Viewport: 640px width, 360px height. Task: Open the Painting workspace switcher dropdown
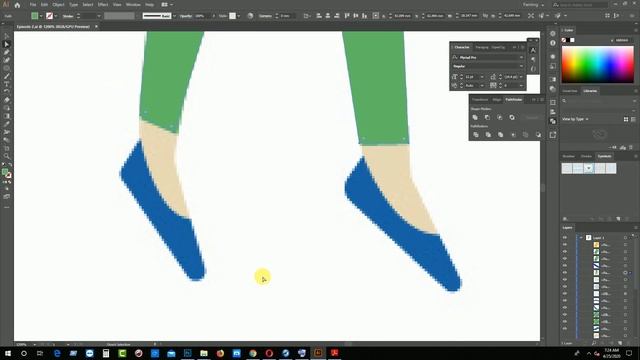533,5
